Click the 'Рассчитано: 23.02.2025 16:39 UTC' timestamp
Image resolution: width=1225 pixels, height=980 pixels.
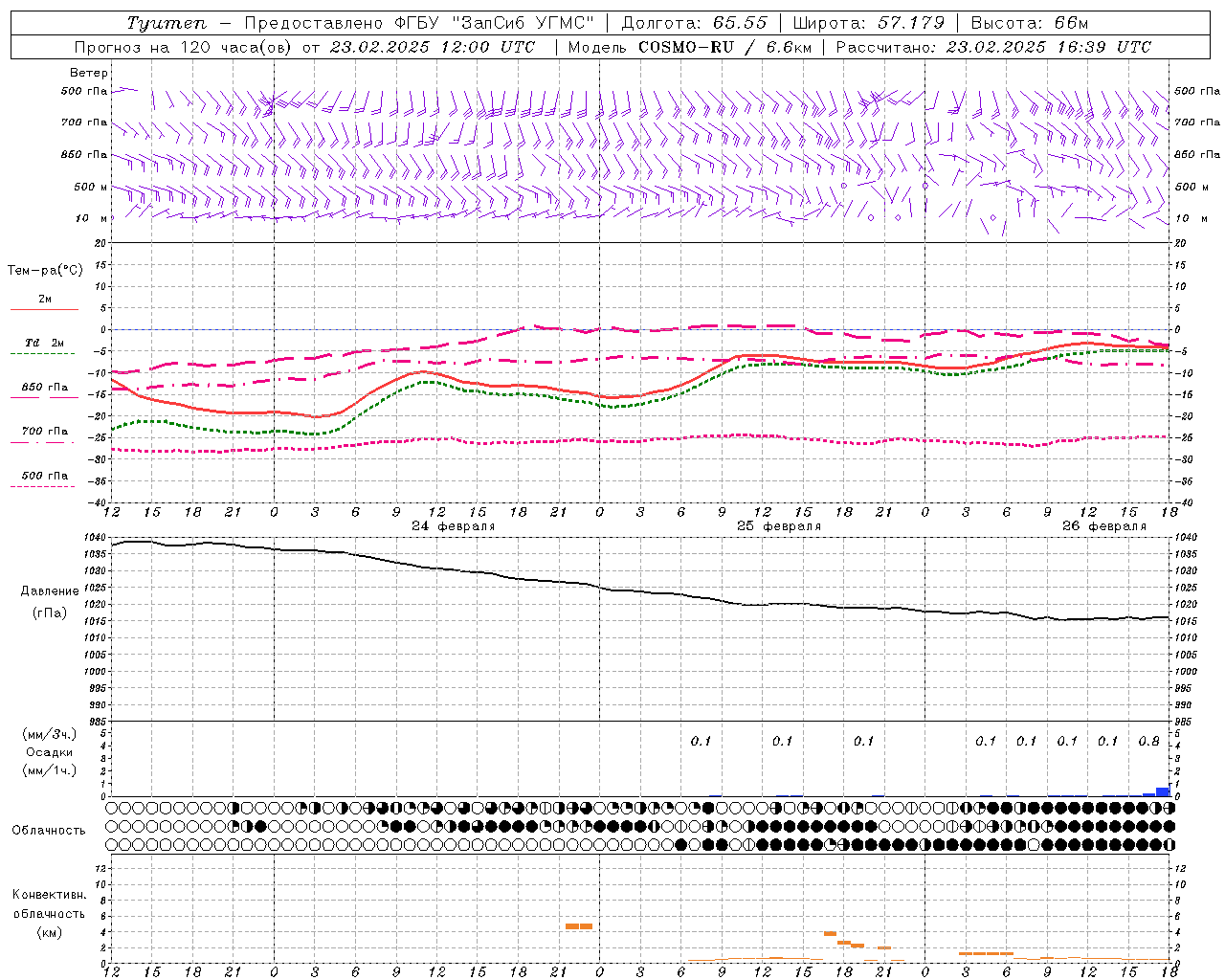click(993, 47)
